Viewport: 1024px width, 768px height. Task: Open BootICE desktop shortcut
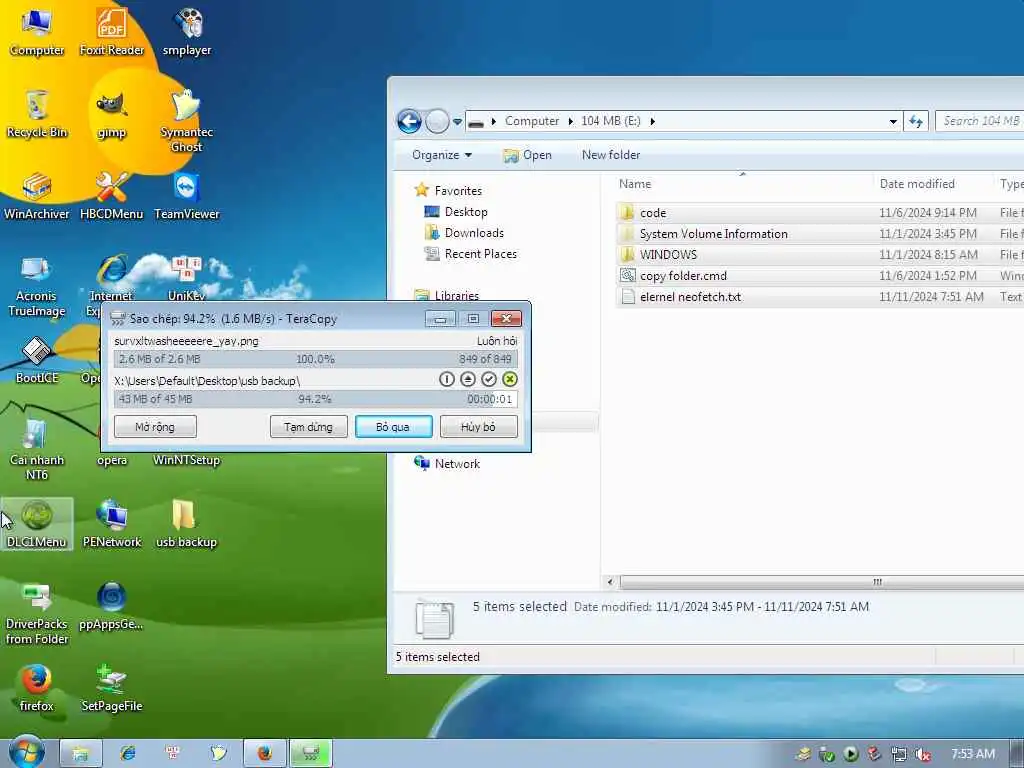coord(37,360)
